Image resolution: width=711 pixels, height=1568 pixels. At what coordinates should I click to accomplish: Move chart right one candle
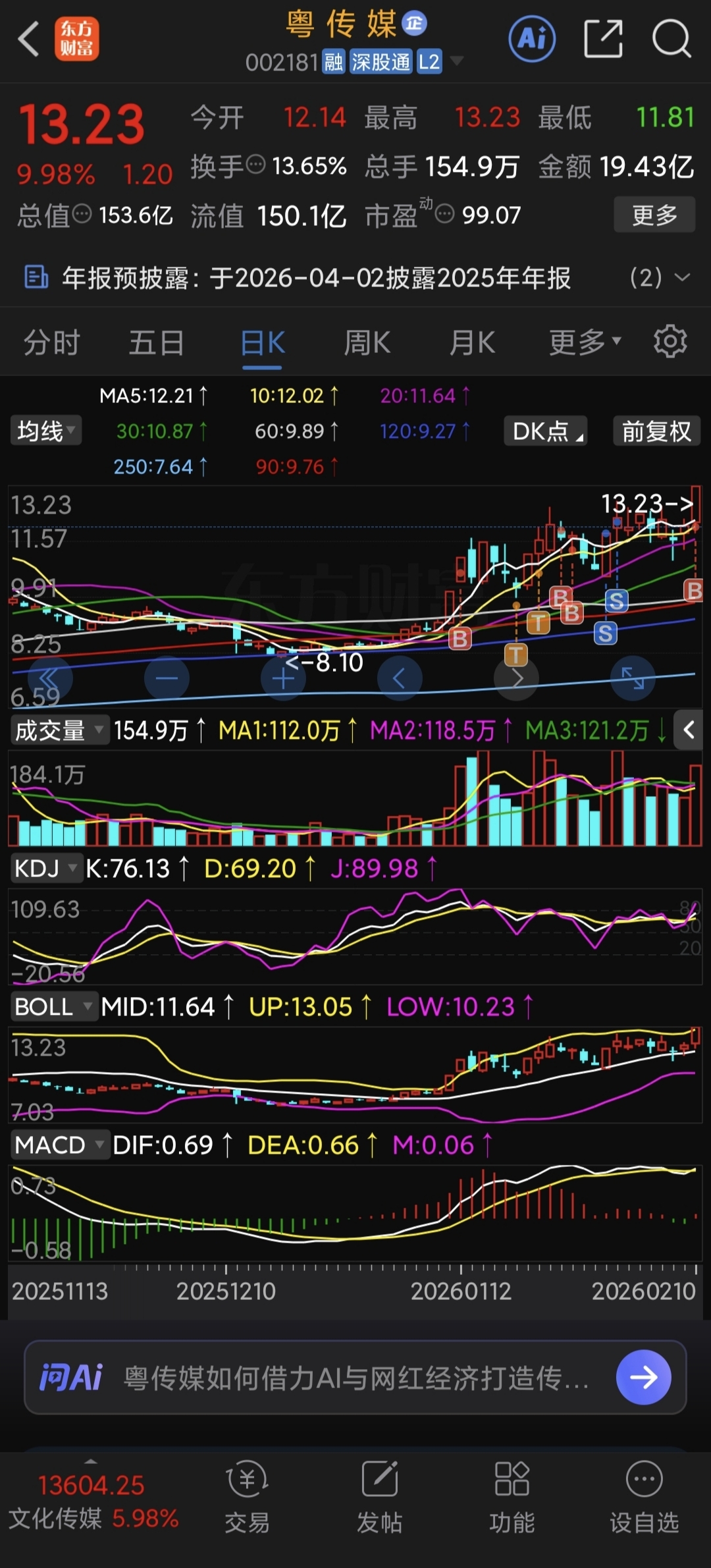(516, 678)
